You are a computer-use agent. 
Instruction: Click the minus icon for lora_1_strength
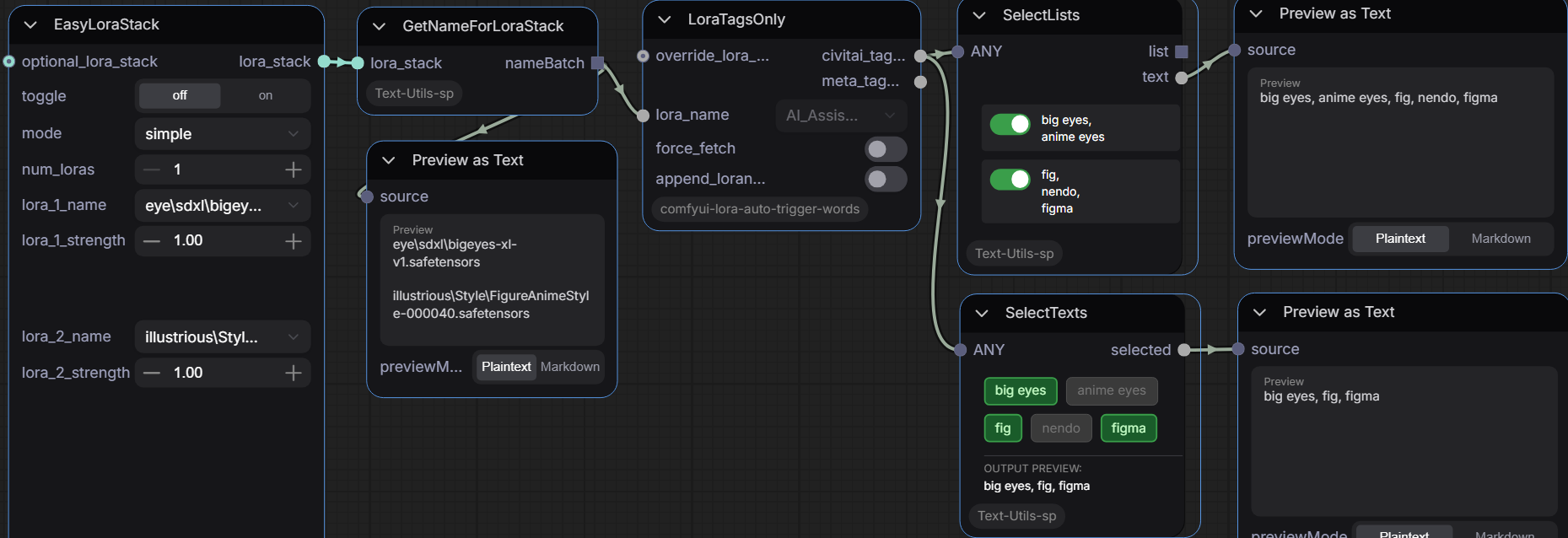point(152,241)
